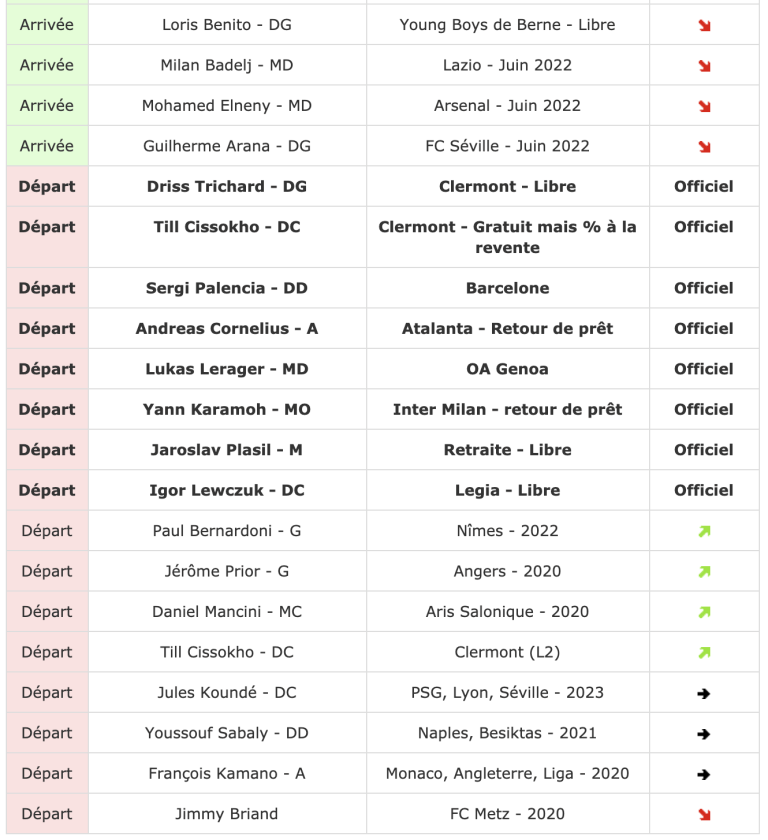Viewport: 768px width, 840px height.
Task: Select the black arrow in Youssouf Sabaly row
Action: [704, 734]
